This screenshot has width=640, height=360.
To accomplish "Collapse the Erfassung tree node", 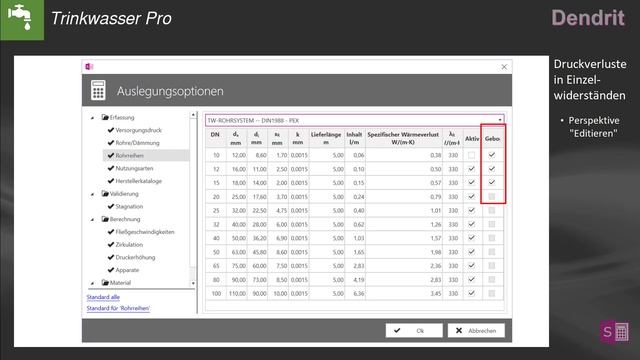I will click(93, 118).
